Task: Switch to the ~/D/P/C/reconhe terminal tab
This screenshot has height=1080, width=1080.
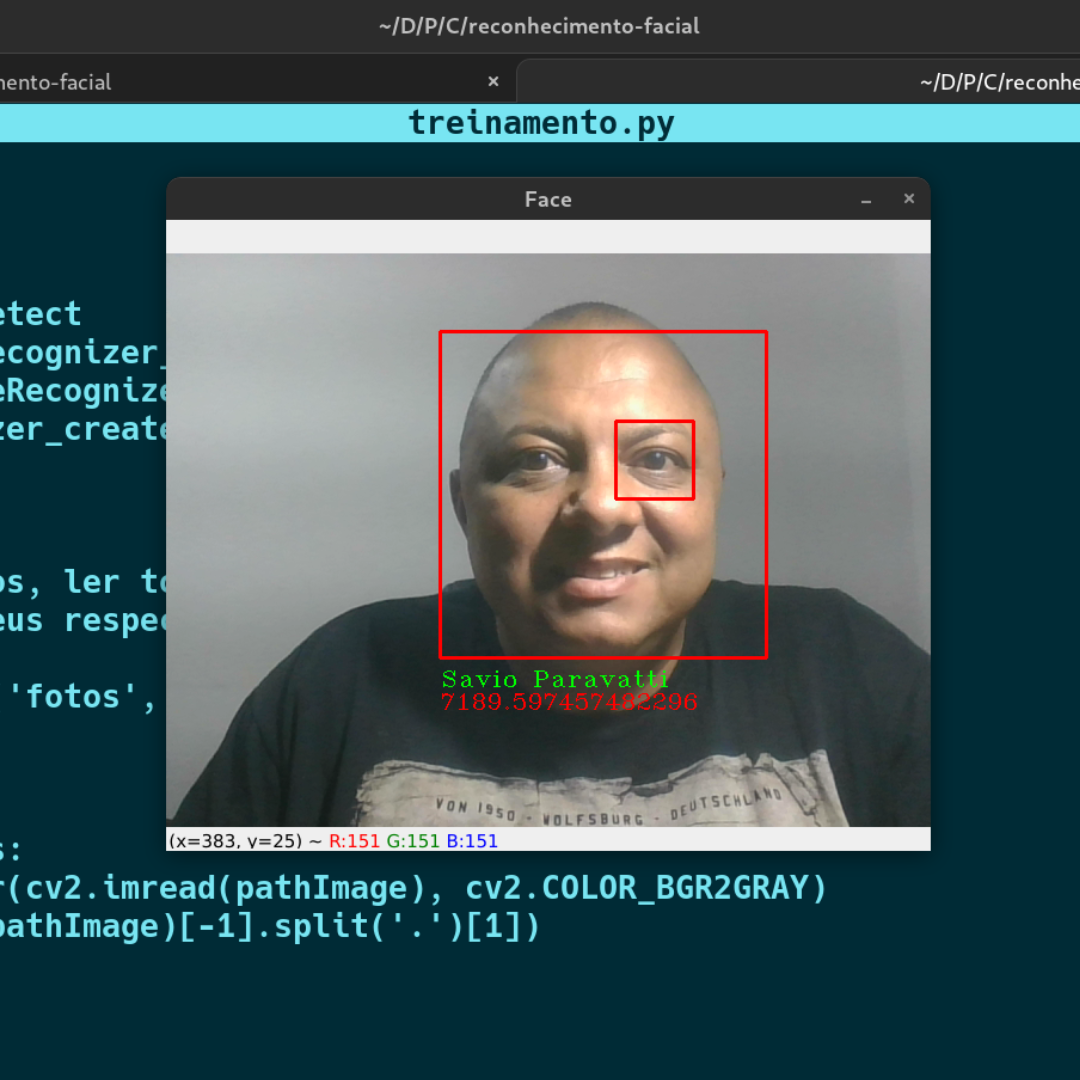Action: (799, 82)
